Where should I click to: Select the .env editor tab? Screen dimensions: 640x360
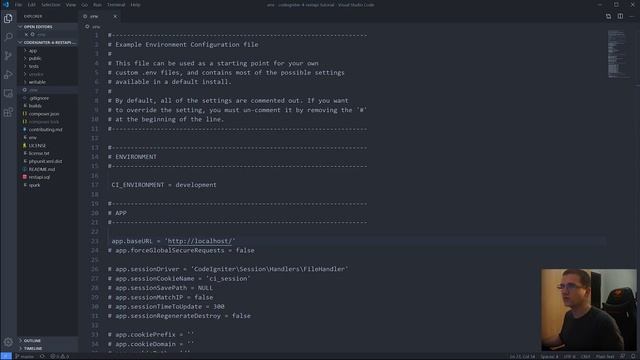100,16
